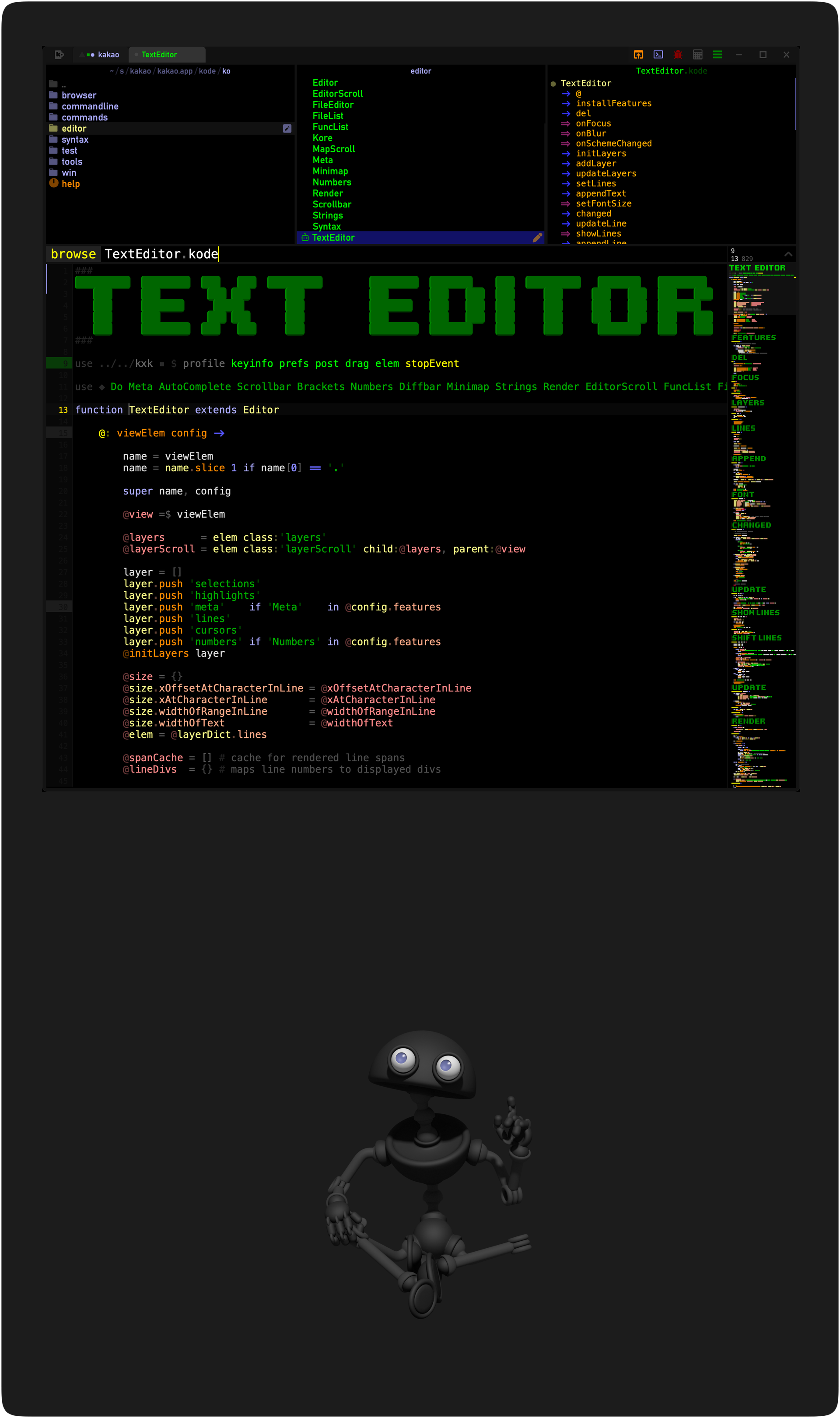This screenshot has width=840, height=1418.
Task: Open the Render file
Action: [x=328, y=193]
